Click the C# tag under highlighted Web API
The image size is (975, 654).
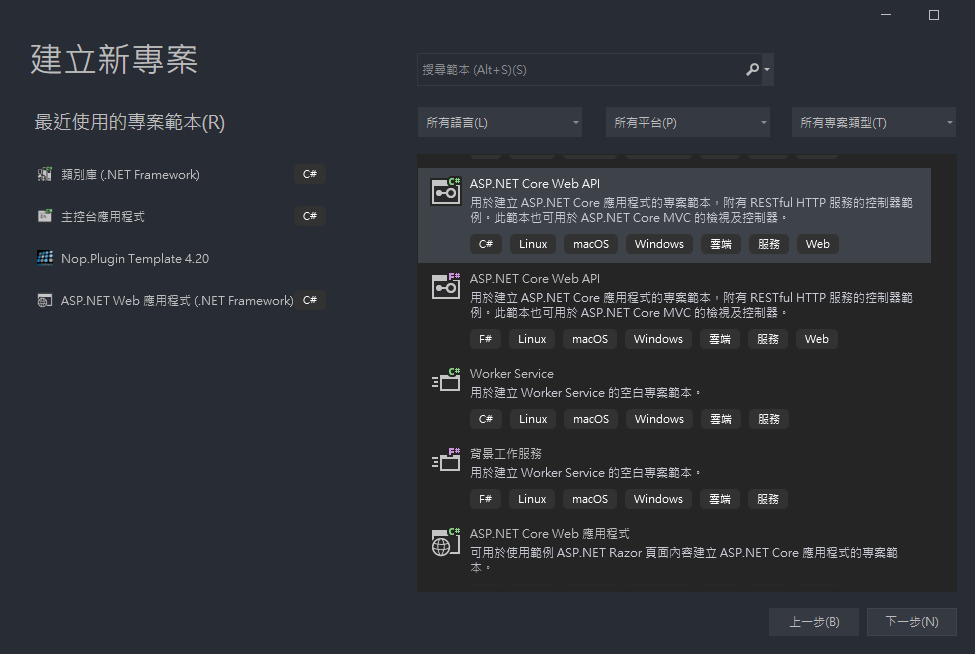[x=486, y=244]
